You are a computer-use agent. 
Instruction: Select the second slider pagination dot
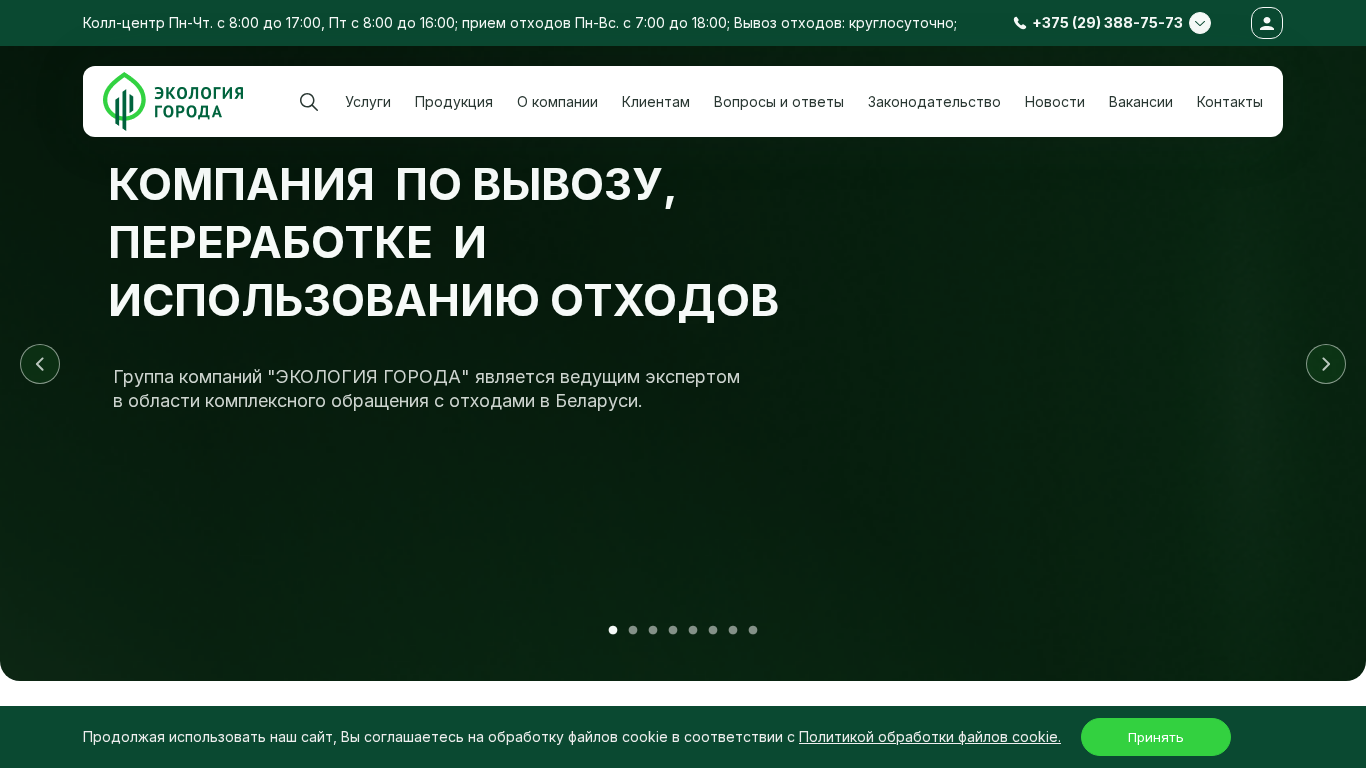[633, 630]
